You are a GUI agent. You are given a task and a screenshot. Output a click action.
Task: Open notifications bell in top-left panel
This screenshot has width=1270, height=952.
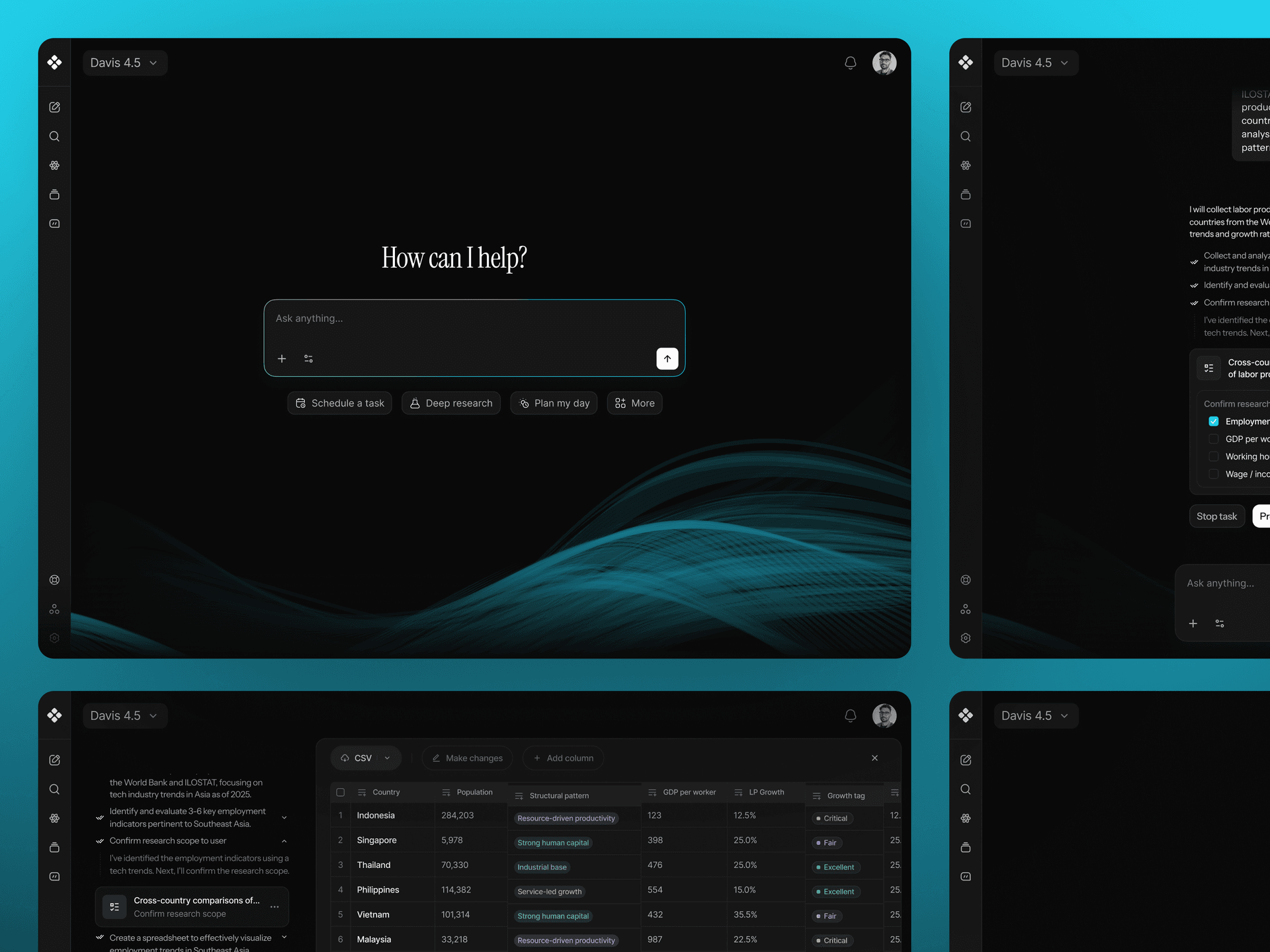click(x=851, y=63)
